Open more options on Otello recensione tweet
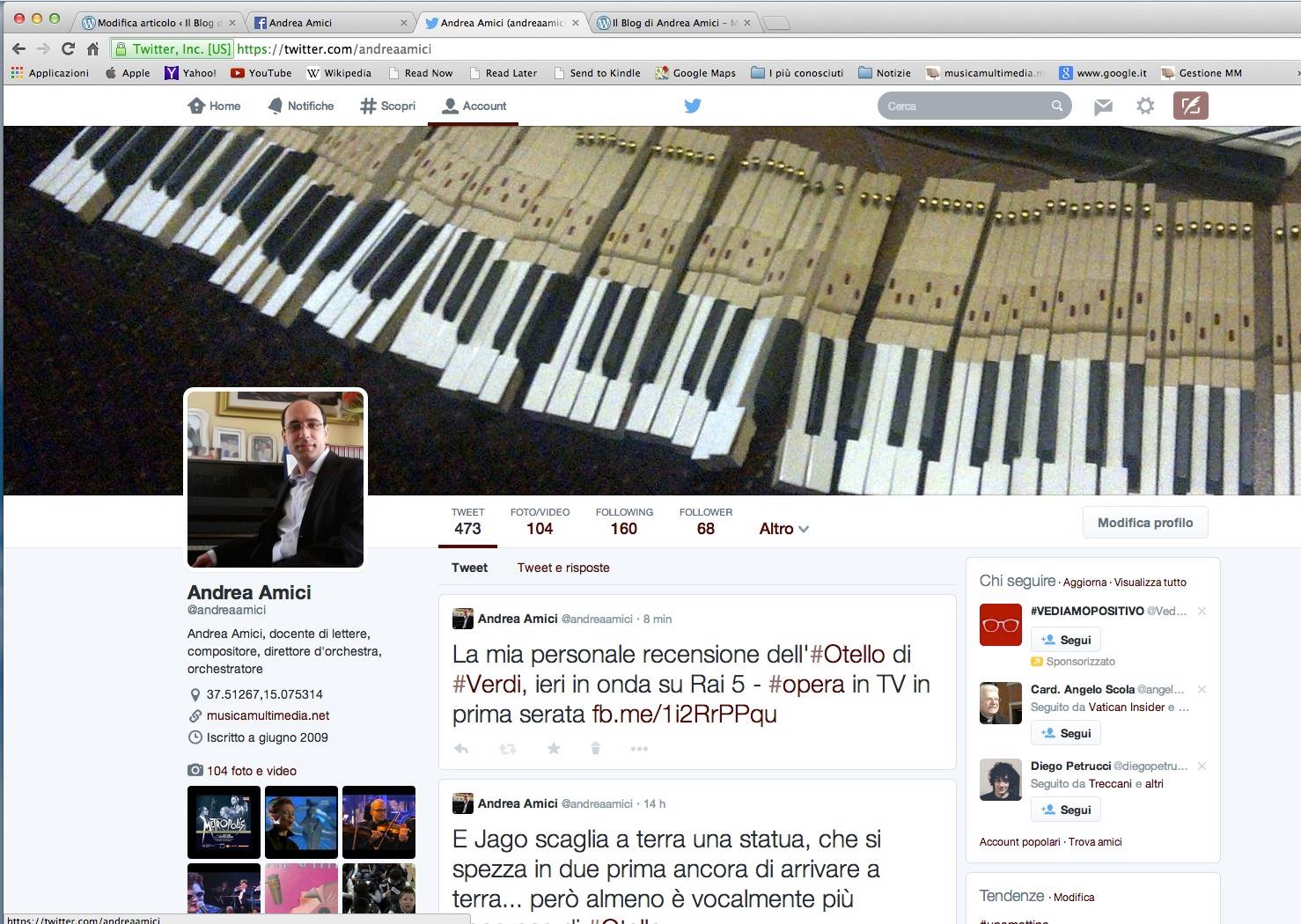This screenshot has height=924, width=1301. pyautogui.click(x=639, y=749)
